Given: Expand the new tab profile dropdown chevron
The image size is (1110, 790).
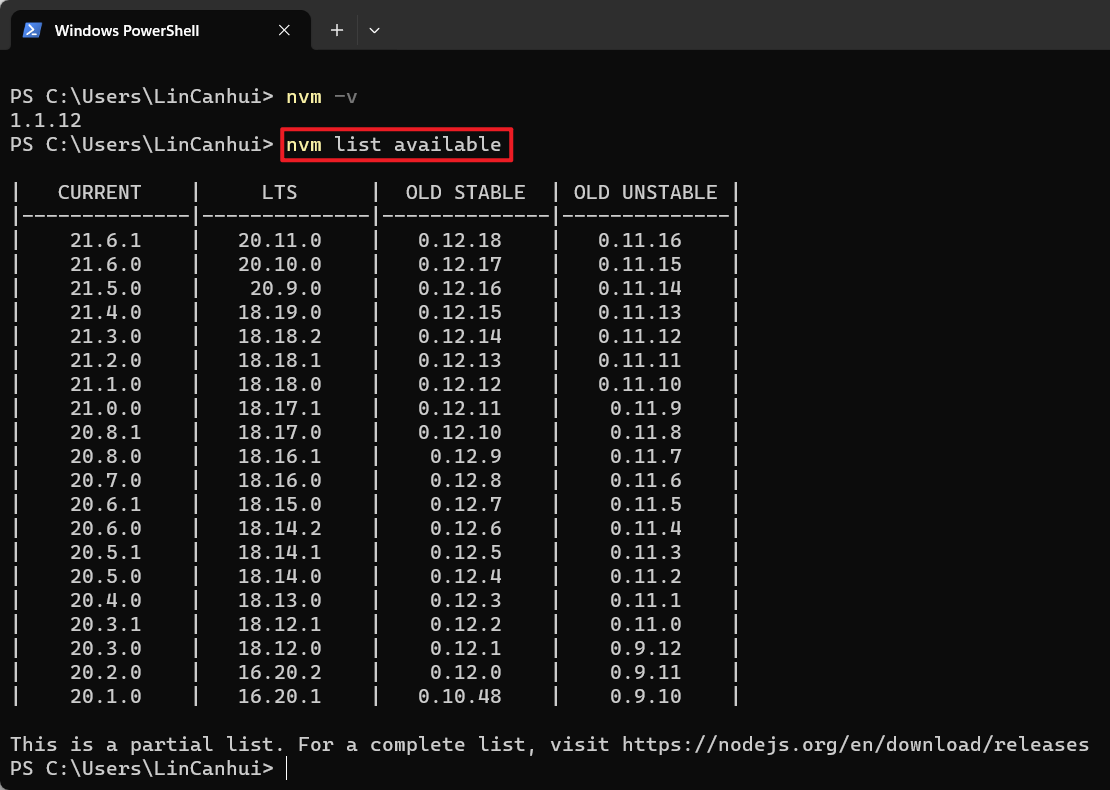Looking at the screenshot, I should [374, 30].
